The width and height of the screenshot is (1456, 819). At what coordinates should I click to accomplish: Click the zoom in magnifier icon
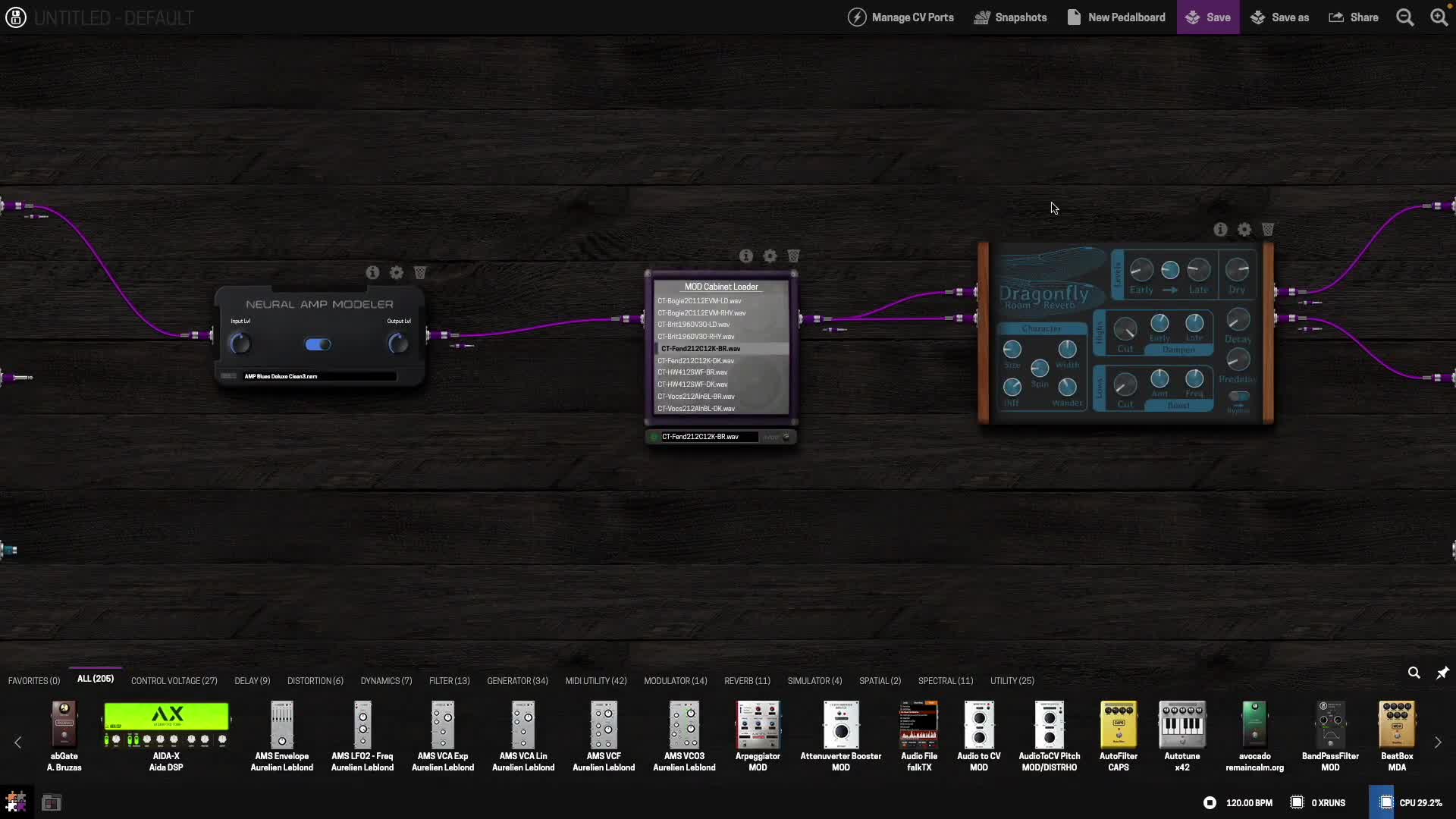click(1439, 17)
